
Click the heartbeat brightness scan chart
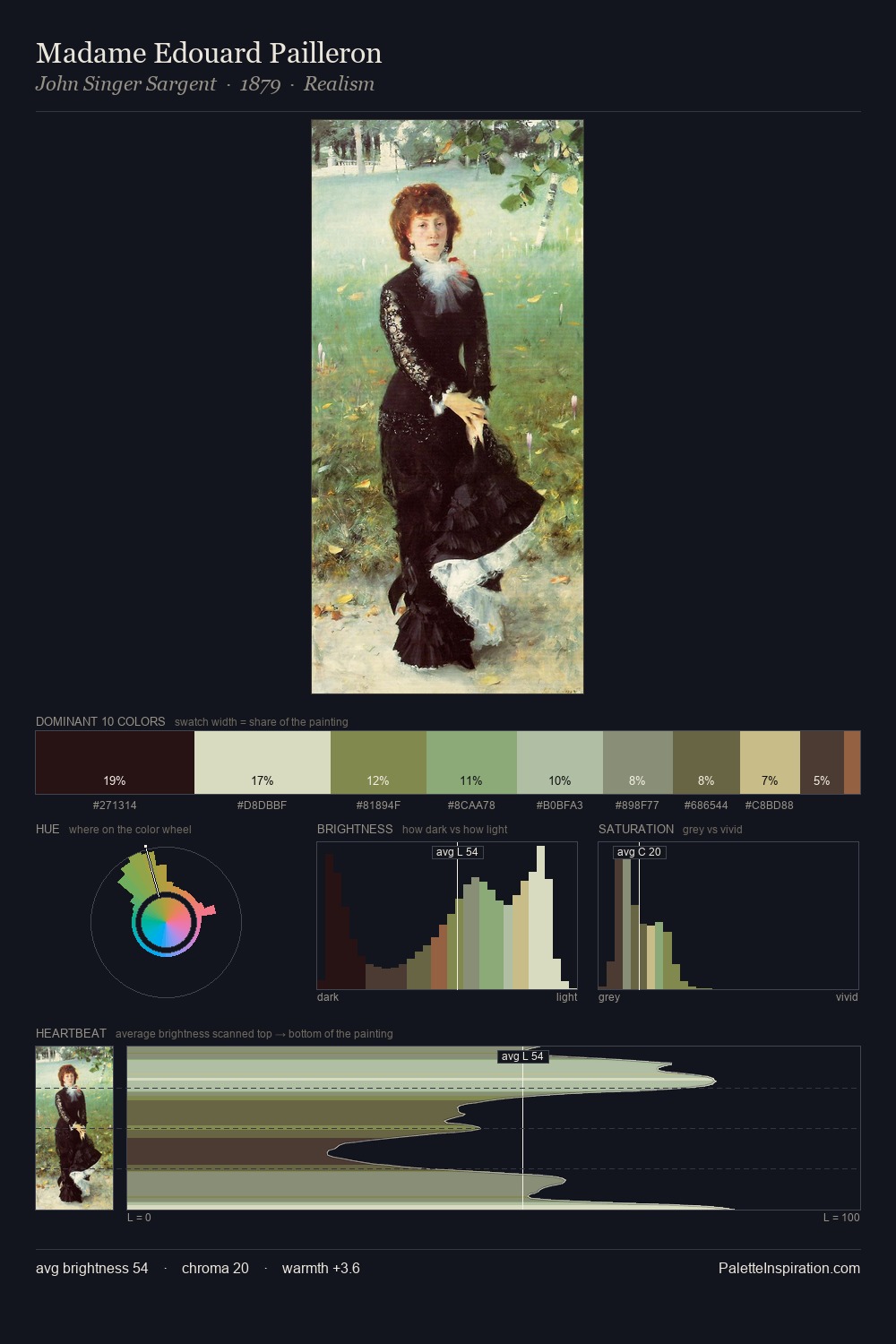pyautogui.click(x=494, y=1128)
